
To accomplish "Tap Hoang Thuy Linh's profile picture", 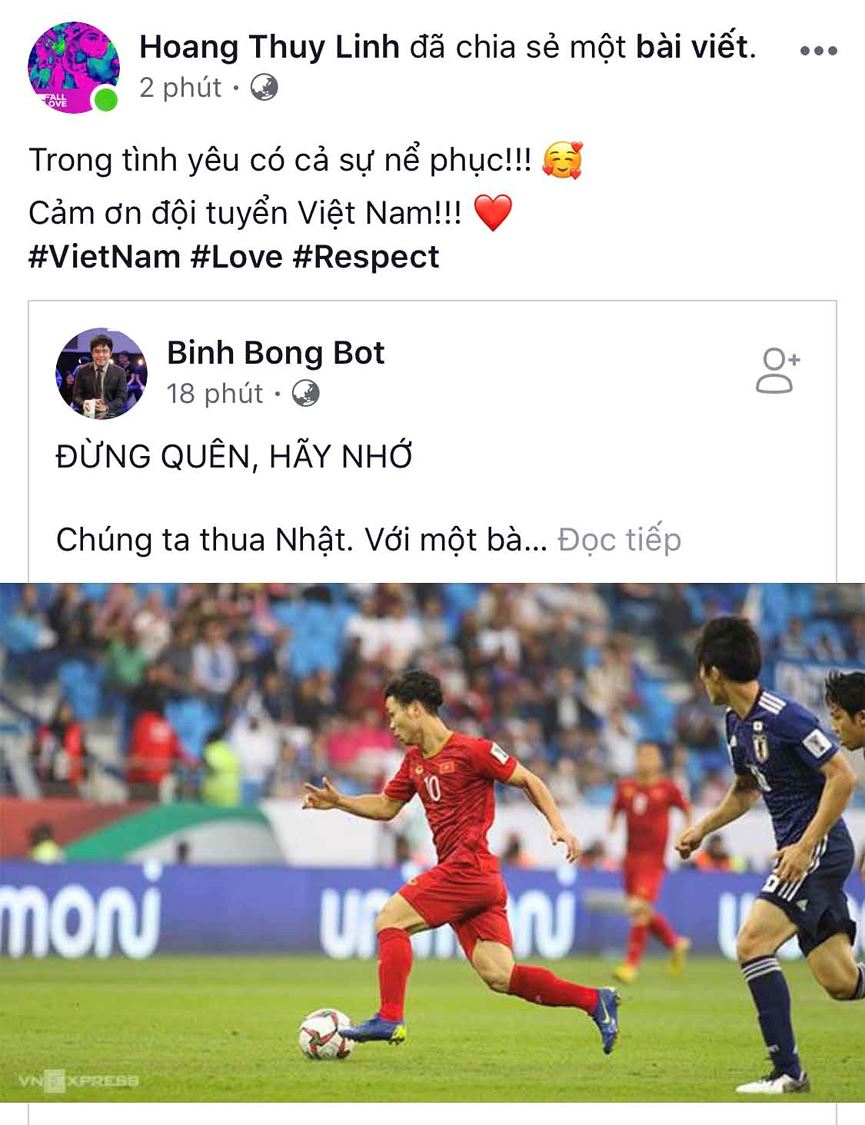I will tap(73, 67).
